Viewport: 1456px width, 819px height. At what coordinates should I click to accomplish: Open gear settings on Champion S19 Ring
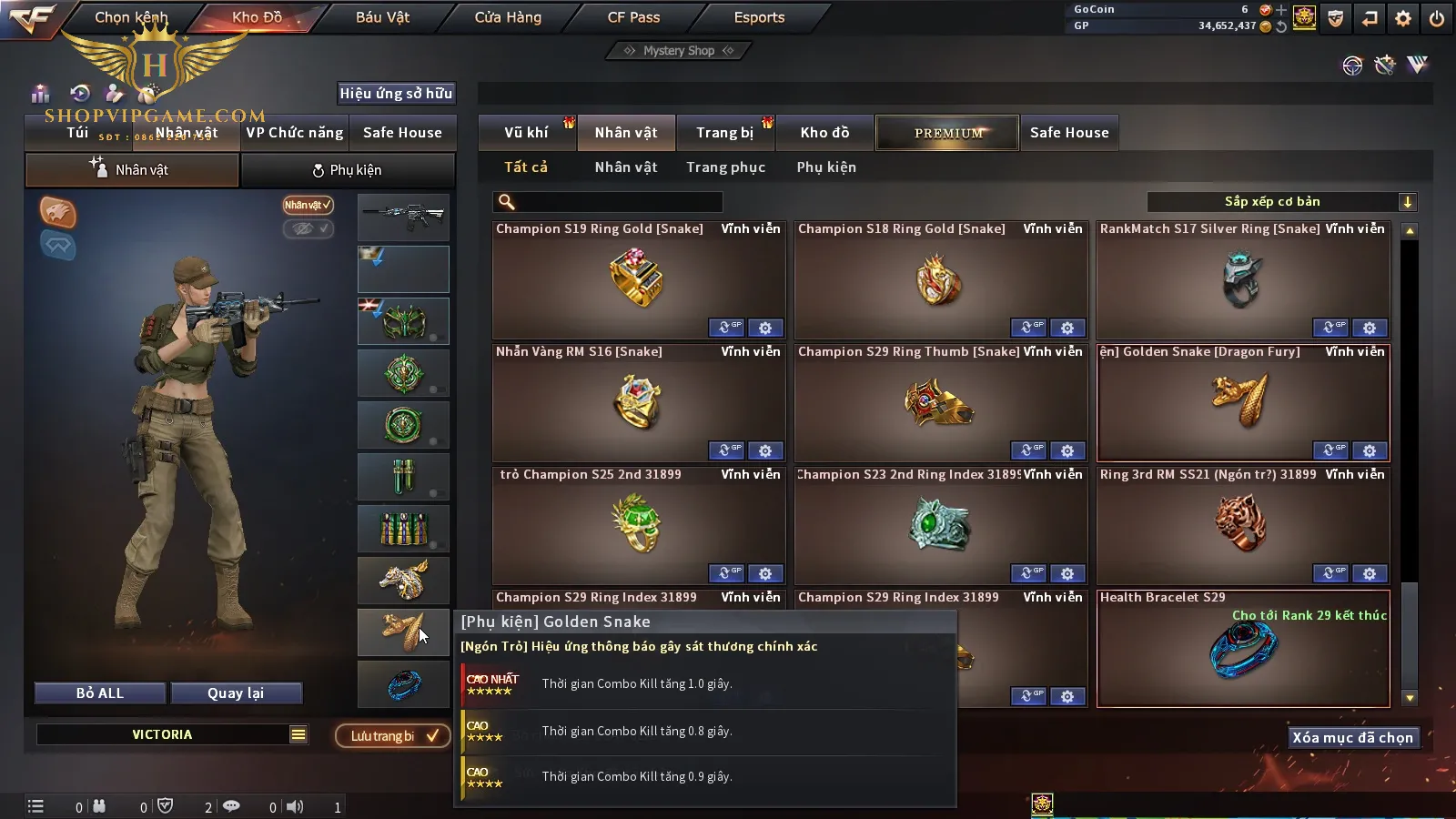[765, 328]
